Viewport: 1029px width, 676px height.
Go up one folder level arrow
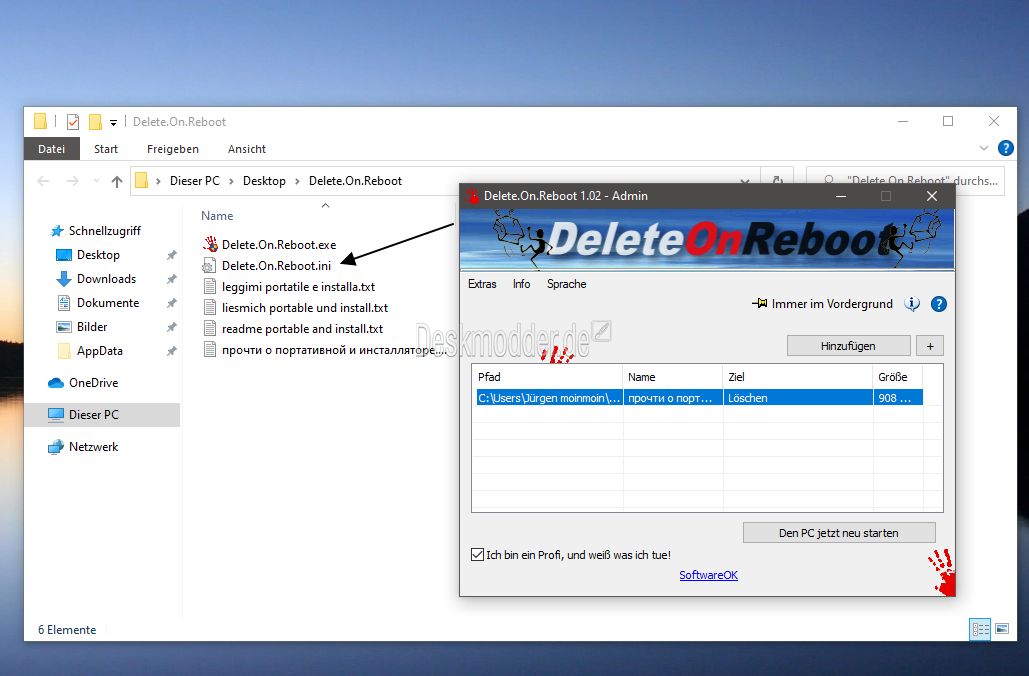pos(117,181)
